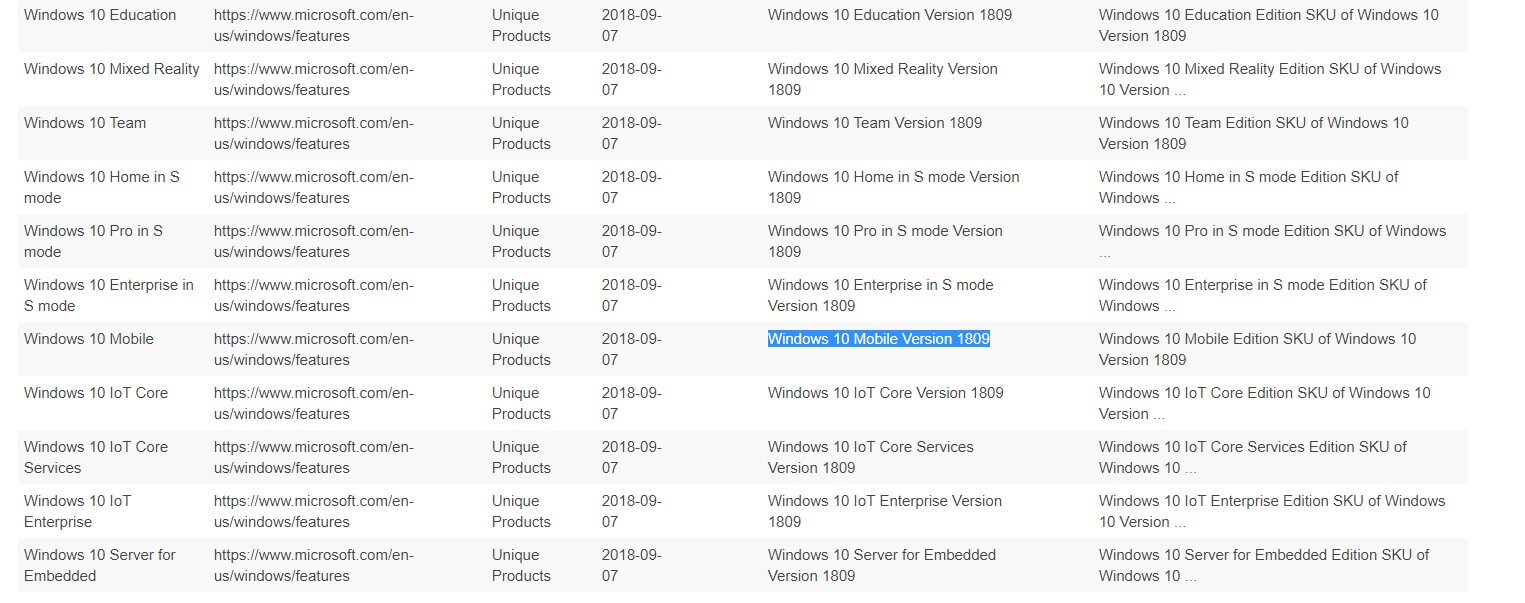
Task: Expand truncated Server for Embedded description ellipsis
Action: 1191,576
